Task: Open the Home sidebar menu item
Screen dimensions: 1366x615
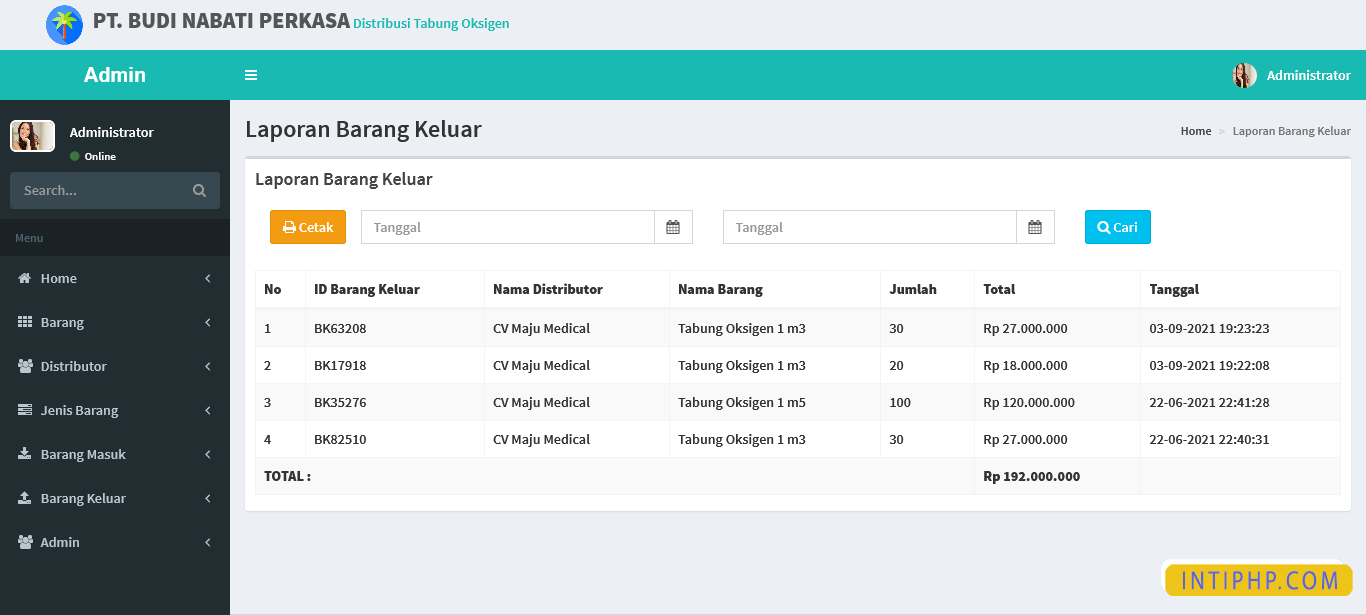Action: tap(60, 278)
